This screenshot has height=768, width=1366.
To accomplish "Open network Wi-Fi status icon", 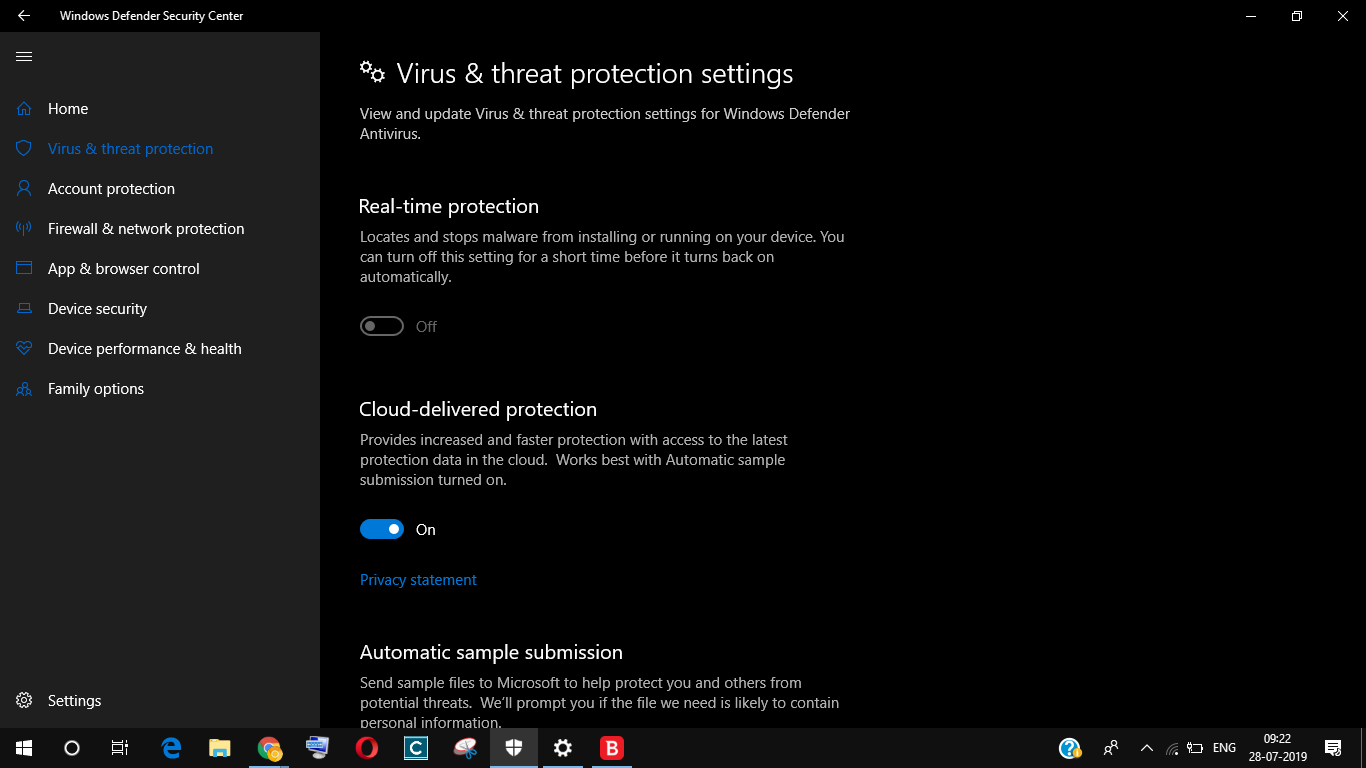I will click(x=1172, y=748).
